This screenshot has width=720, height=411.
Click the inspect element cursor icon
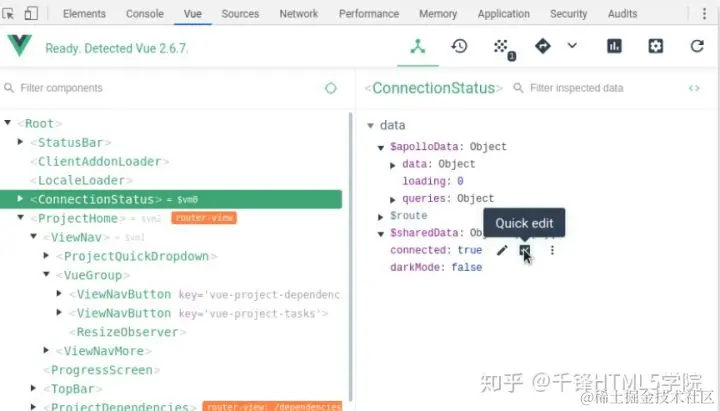click(x=8, y=14)
